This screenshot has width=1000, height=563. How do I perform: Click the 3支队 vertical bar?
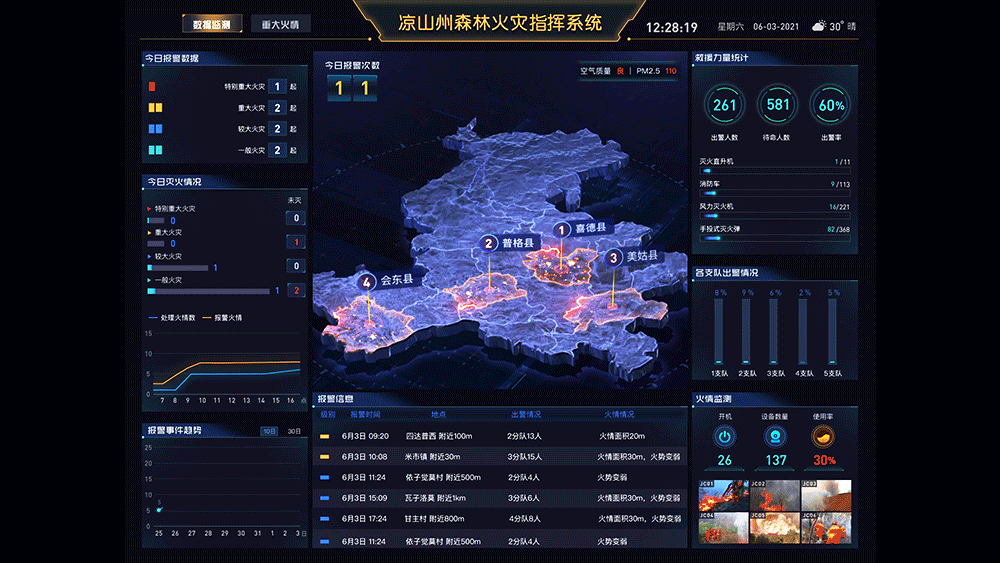[774, 332]
